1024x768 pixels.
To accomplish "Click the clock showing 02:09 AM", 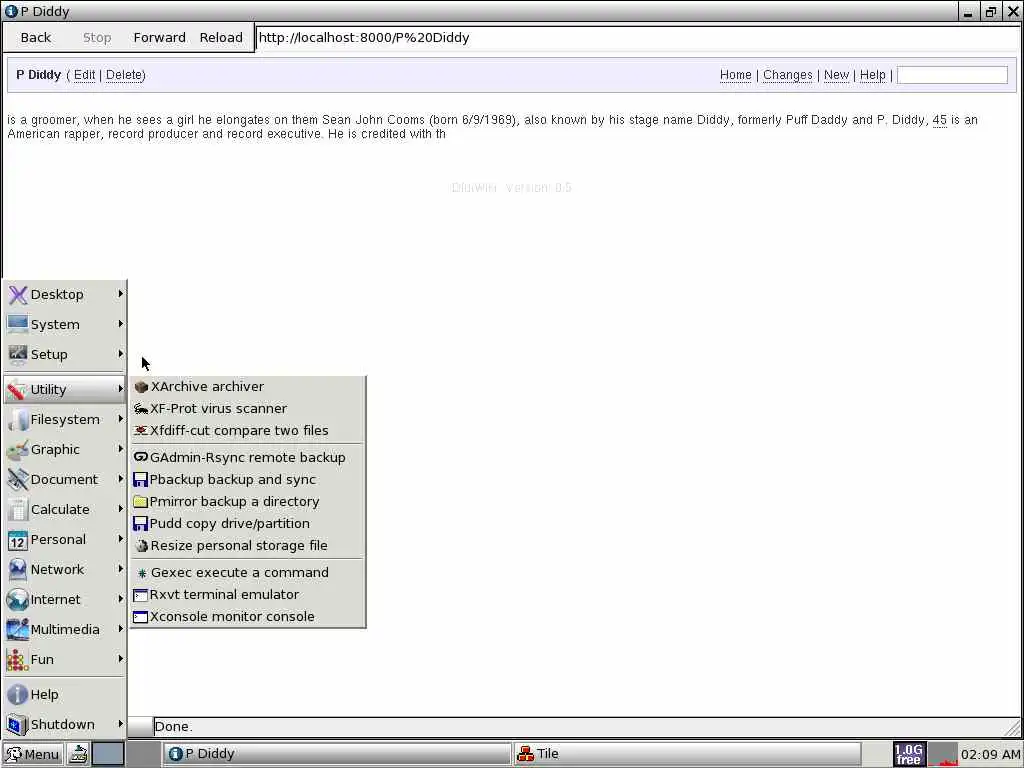I will pyautogui.click(x=990, y=755).
